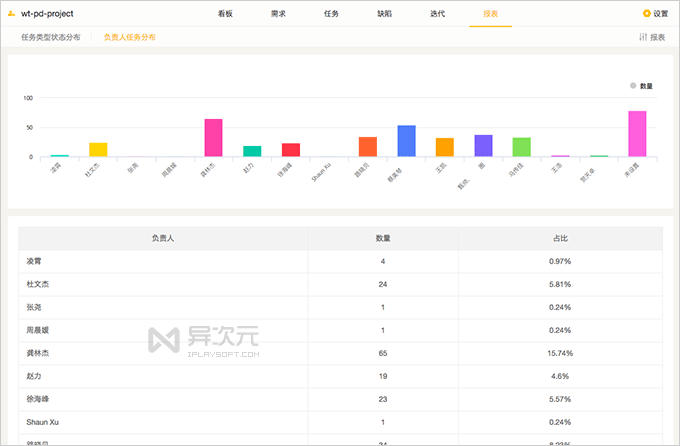Open settings via the gear icon
Viewport: 680px width, 446px height.
tap(646, 14)
